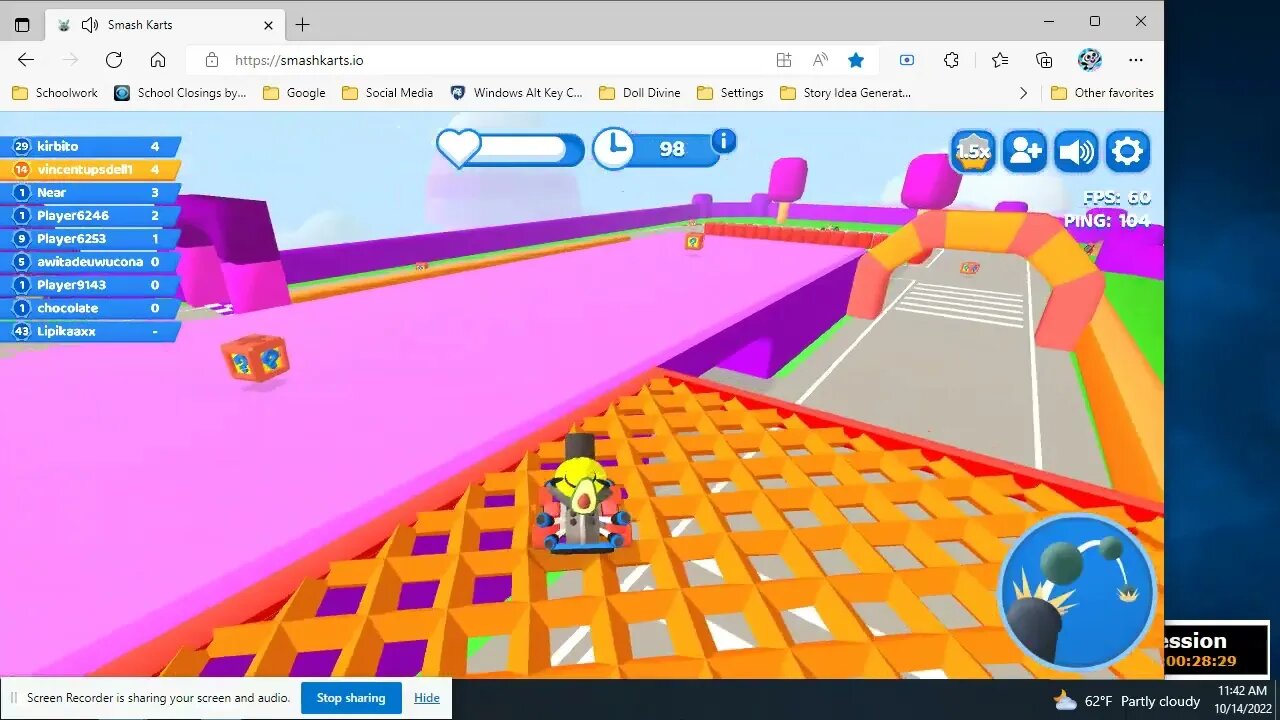Select Player9143 in leaderboard
1280x720 pixels.
(x=91, y=284)
